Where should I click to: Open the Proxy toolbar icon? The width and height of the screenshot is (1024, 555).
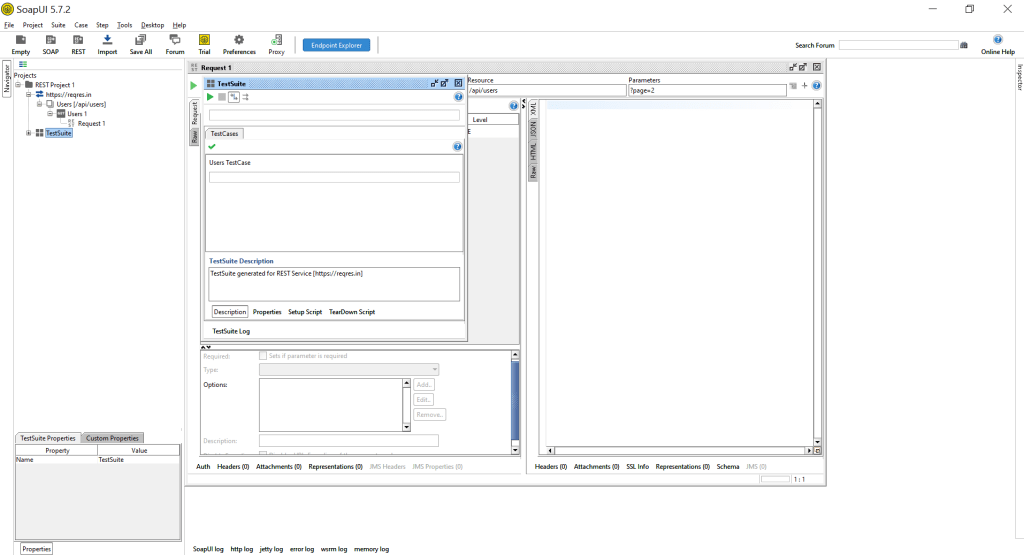tap(276, 44)
